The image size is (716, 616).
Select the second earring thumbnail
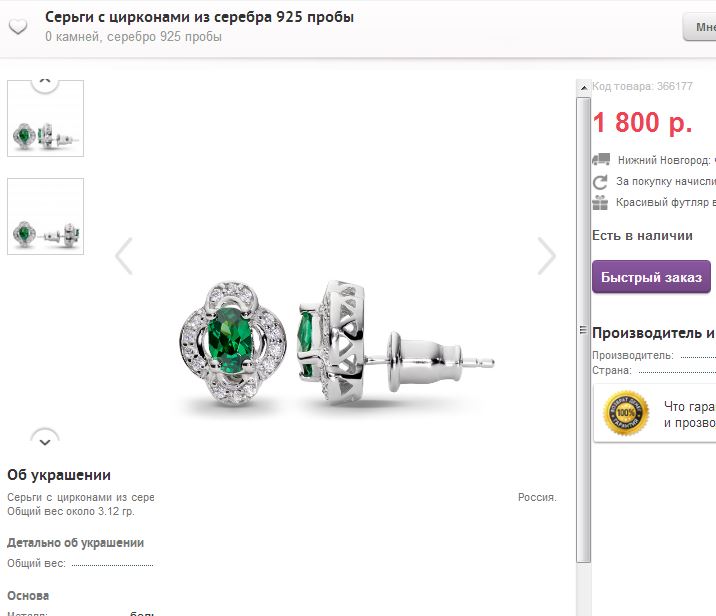click(45, 216)
